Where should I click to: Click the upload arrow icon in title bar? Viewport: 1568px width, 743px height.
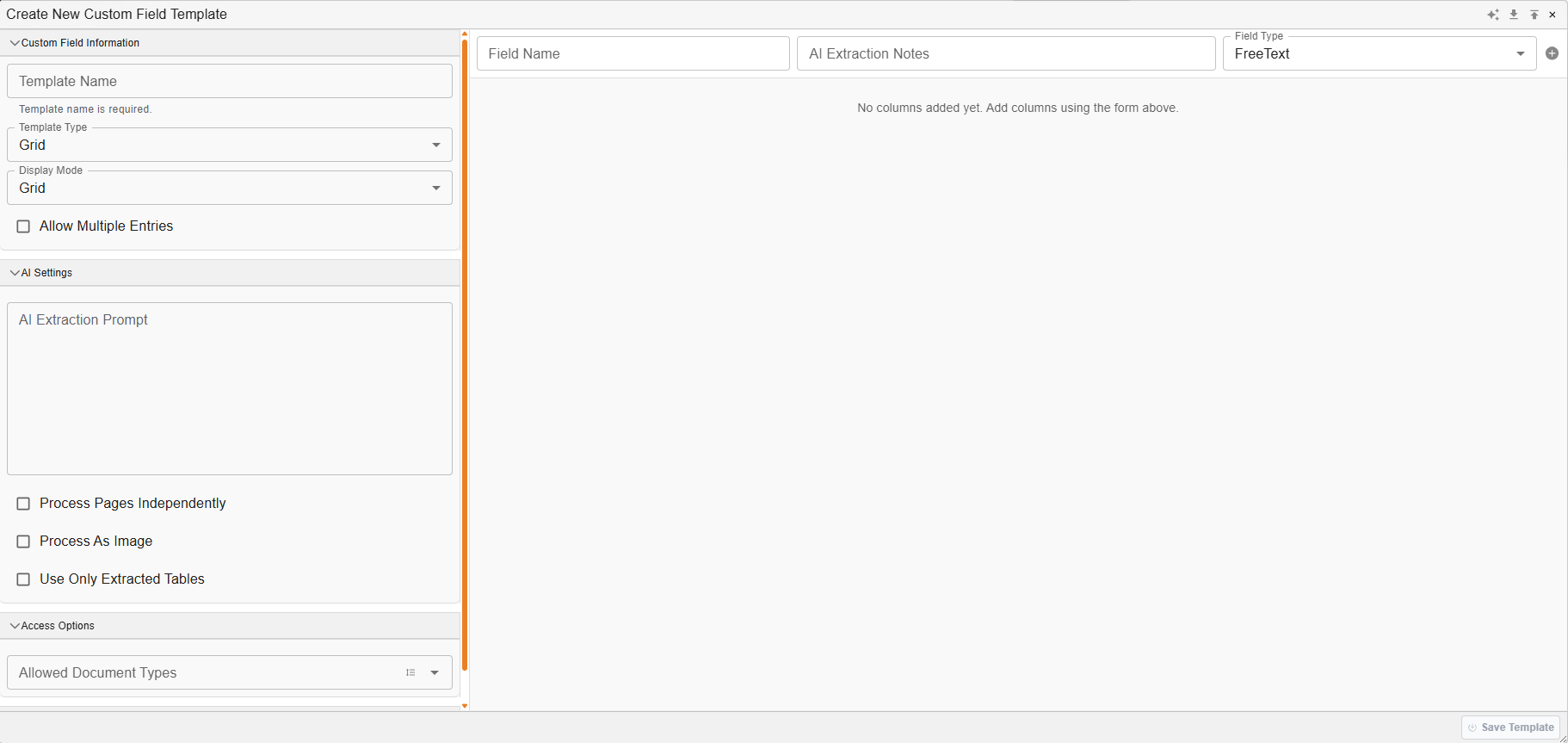click(x=1534, y=15)
